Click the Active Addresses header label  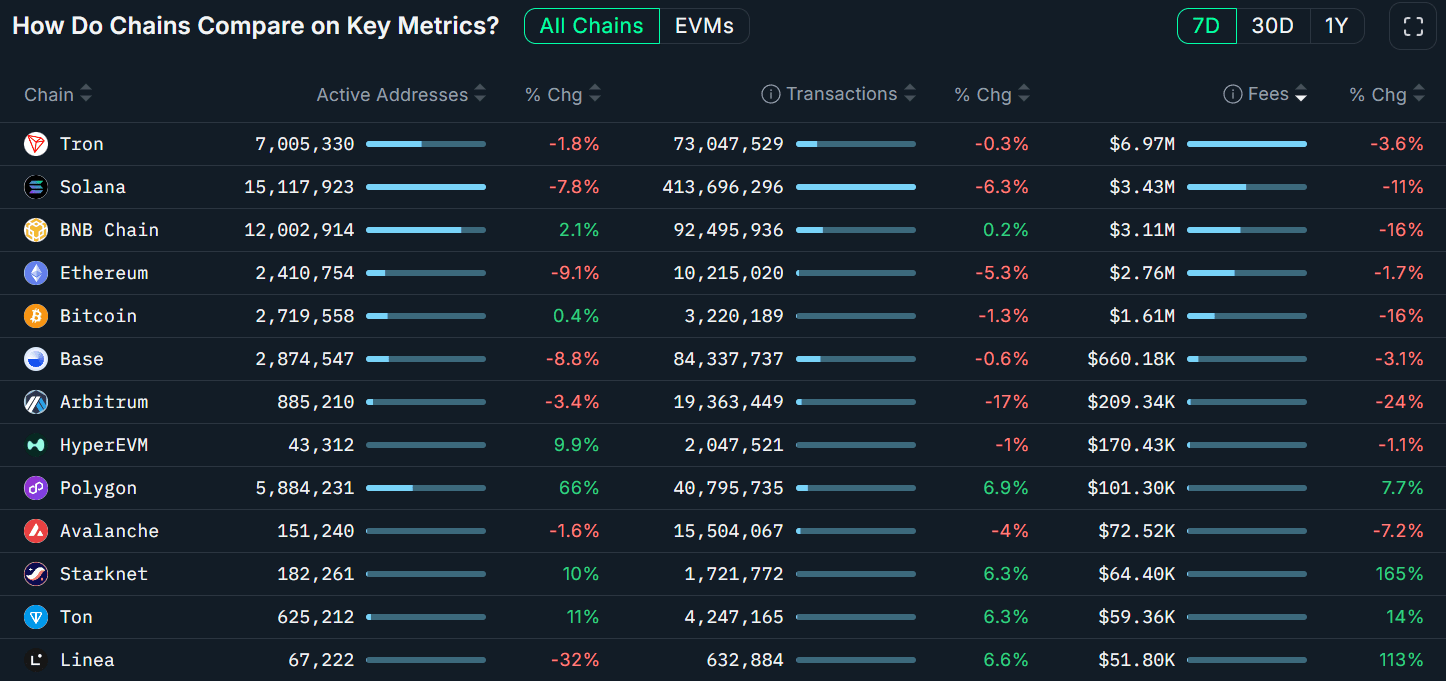click(392, 94)
